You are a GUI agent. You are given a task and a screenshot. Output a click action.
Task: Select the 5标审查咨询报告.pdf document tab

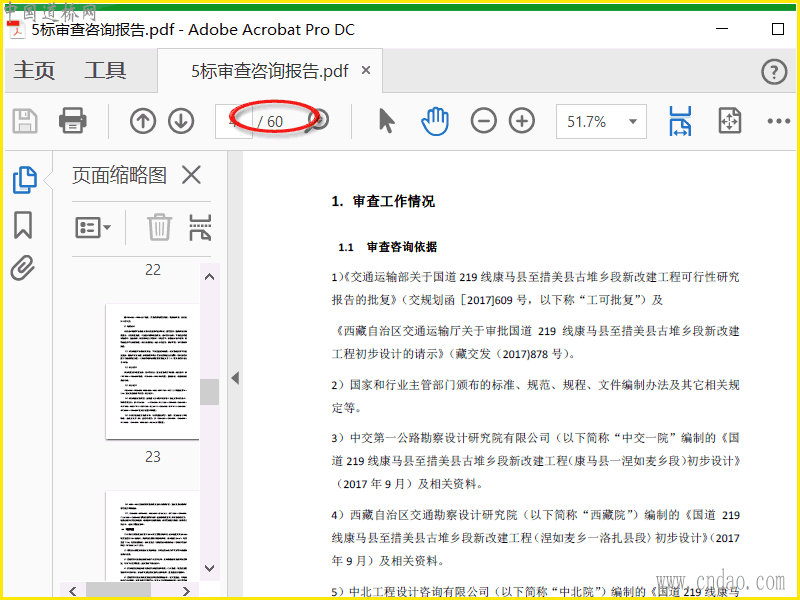tap(270, 71)
